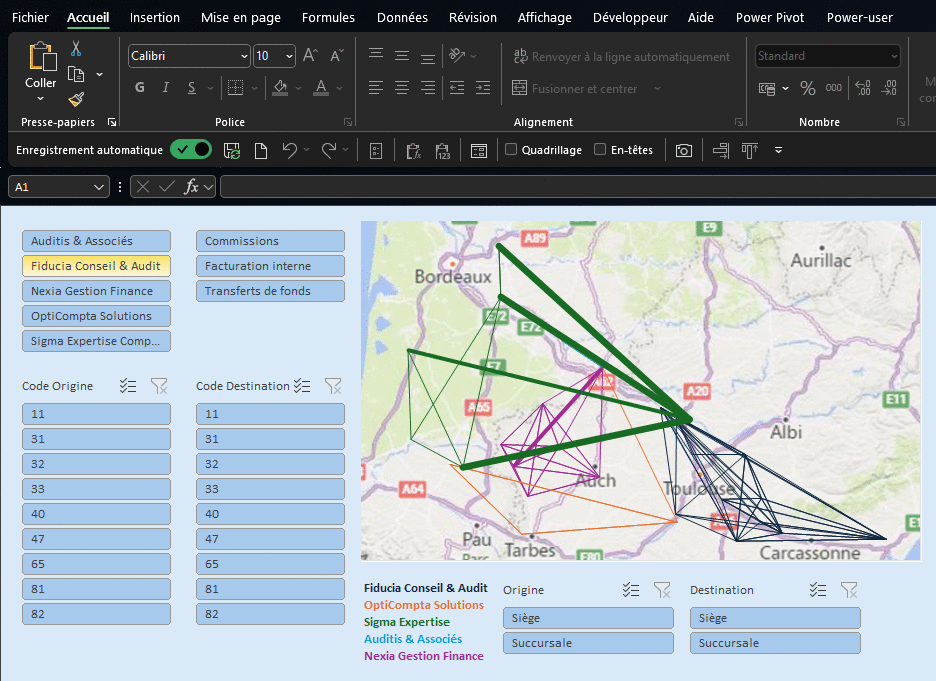Image resolution: width=936 pixels, height=681 pixels.
Task: Choose Transferts de fonds slicer item
Action: point(270,291)
